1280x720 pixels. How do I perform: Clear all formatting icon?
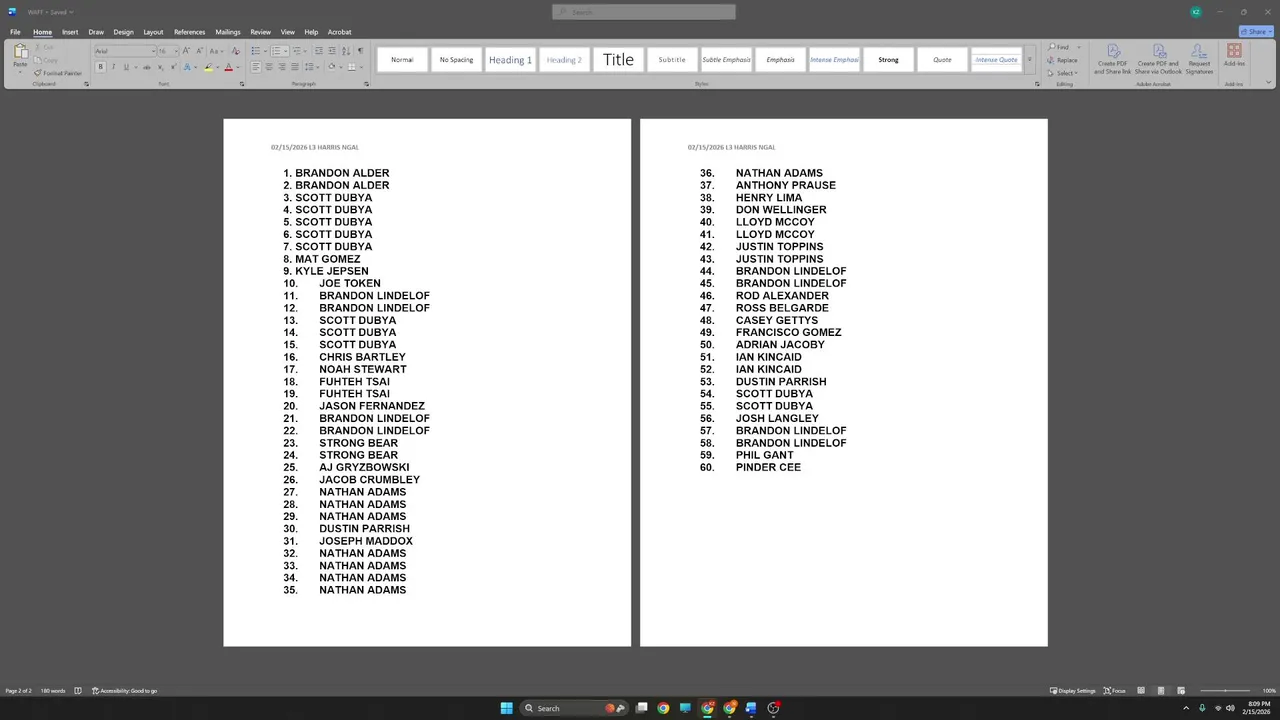(235, 51)
